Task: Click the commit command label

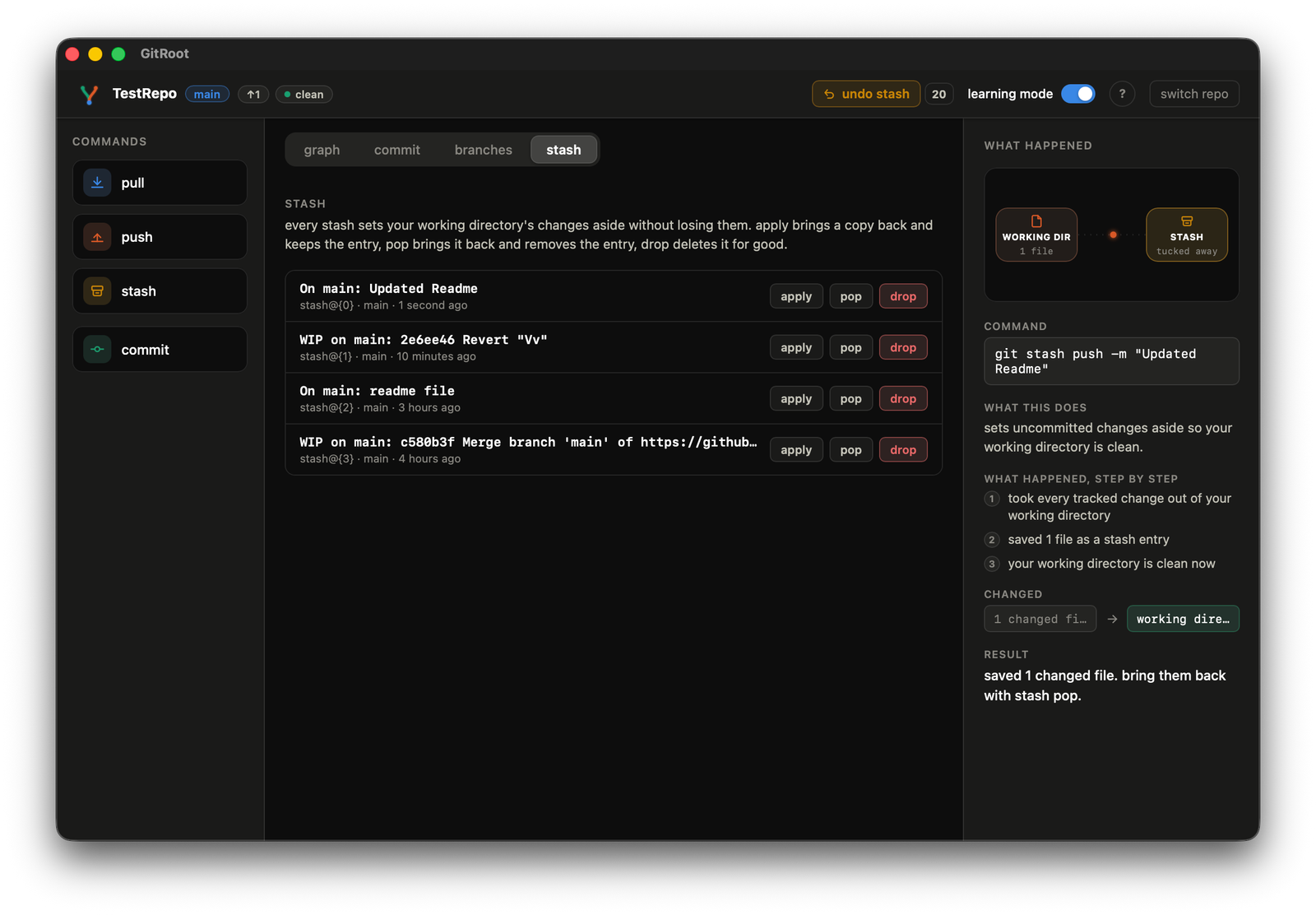Action: click(145, 350)
